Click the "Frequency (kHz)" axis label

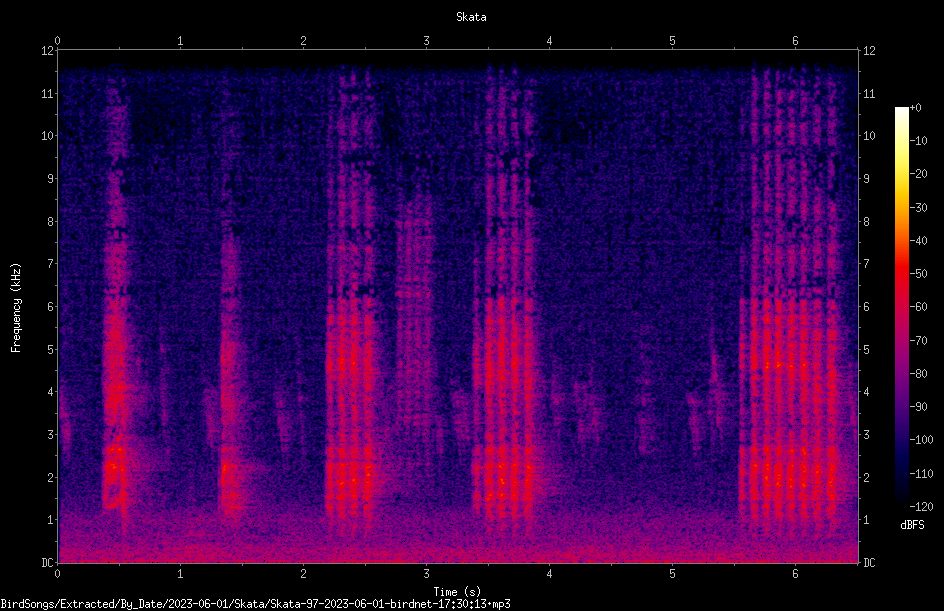16,308
